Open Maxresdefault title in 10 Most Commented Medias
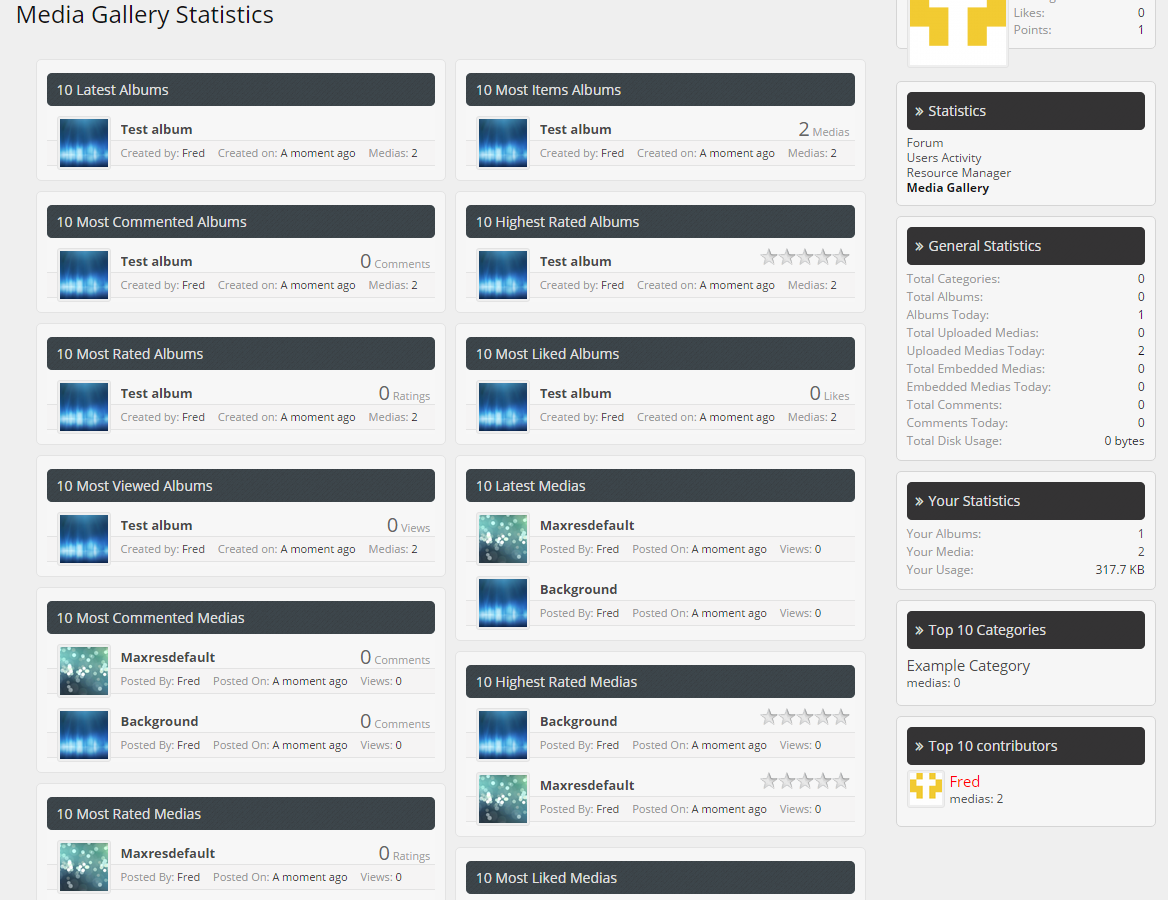The image size is (1168, 900). click(x=168, y=657)
